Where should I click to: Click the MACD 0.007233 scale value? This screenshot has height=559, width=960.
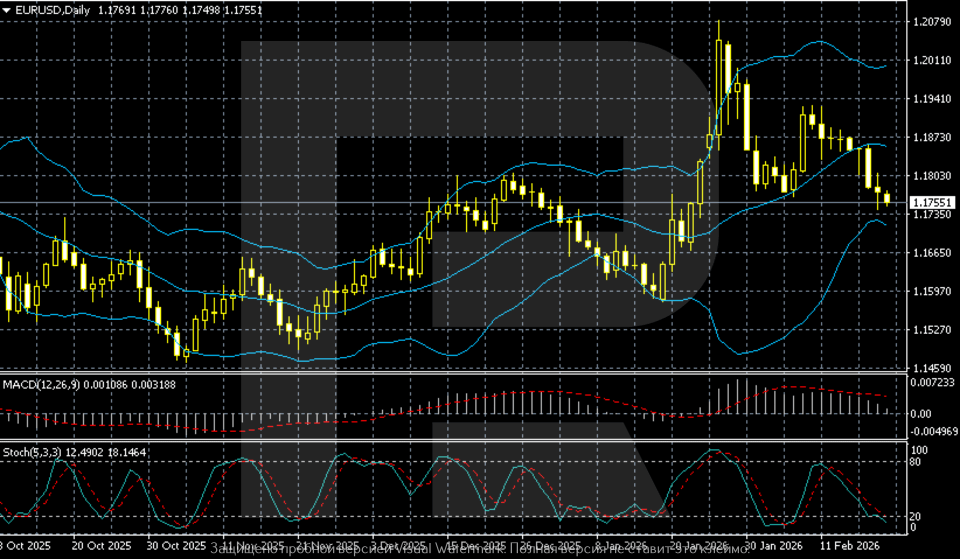tap(931, 383)
